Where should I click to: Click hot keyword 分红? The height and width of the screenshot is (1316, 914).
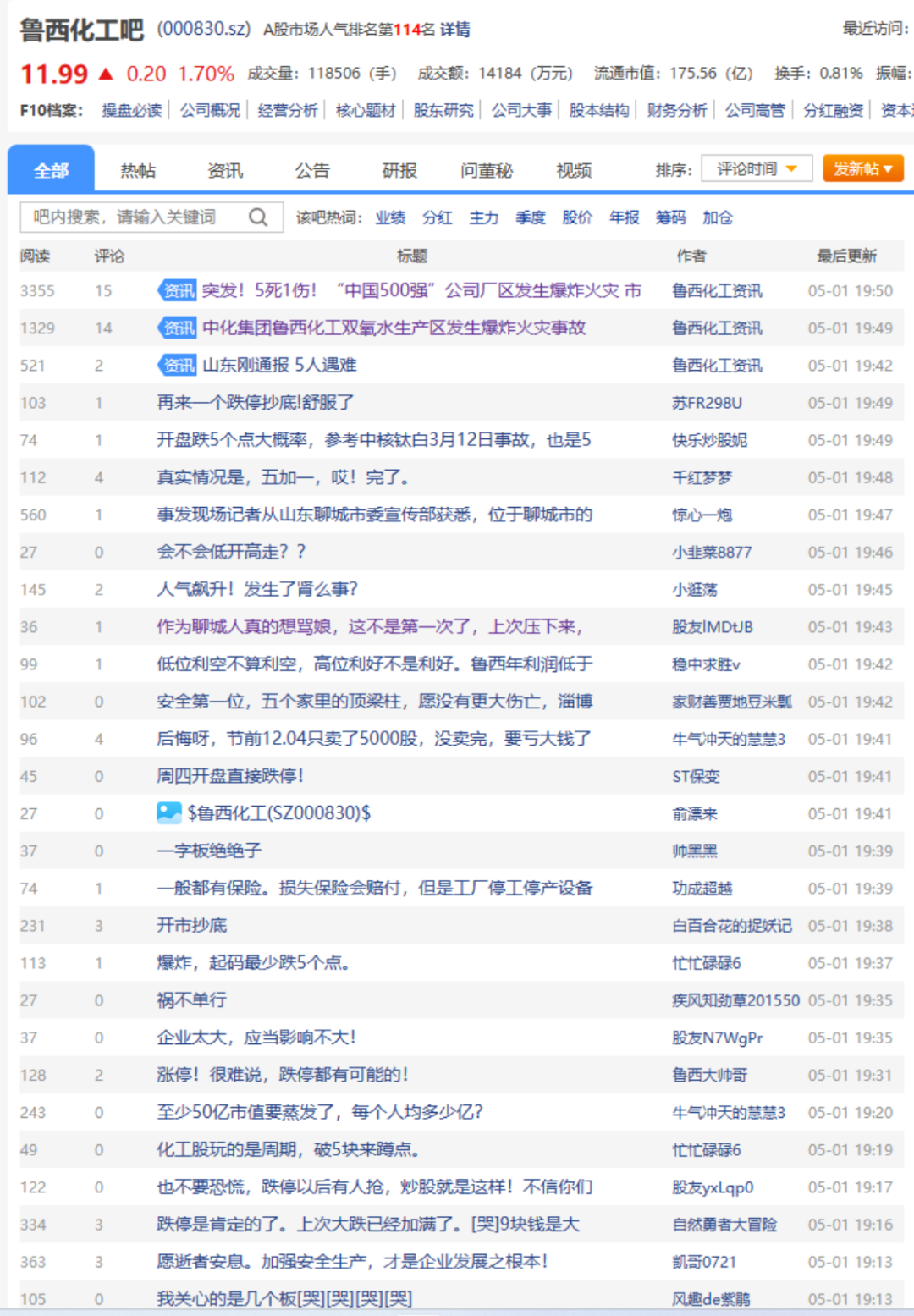click(x=437, y=217)
